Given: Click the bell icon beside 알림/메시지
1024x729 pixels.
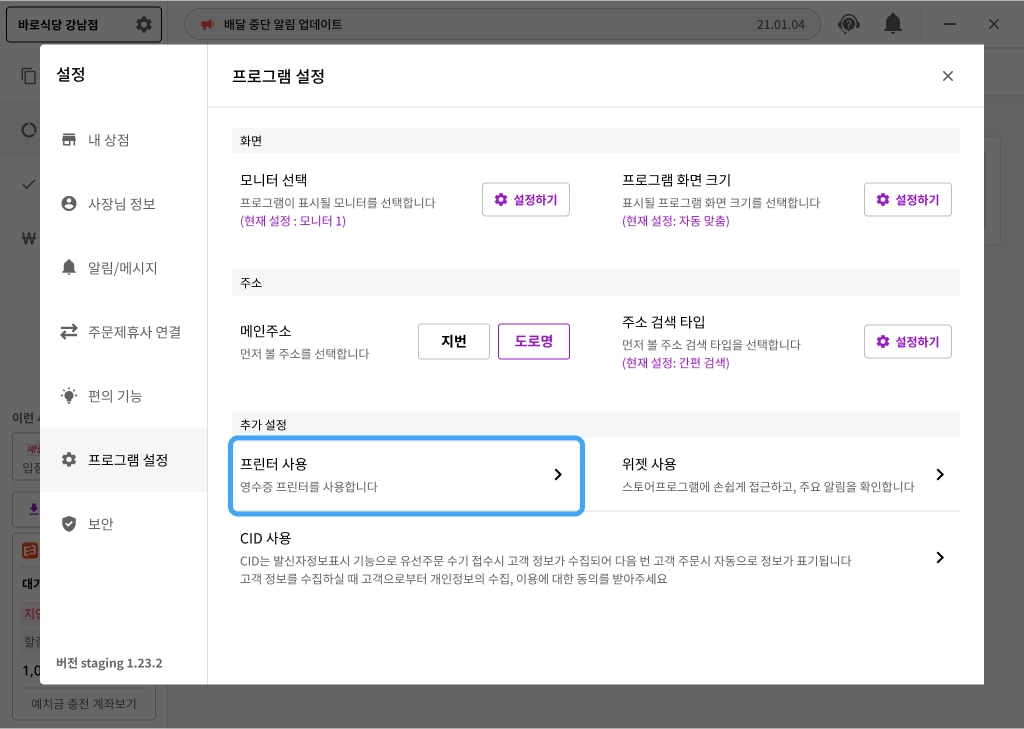Looking at the screenshot, I should [69, 268].
